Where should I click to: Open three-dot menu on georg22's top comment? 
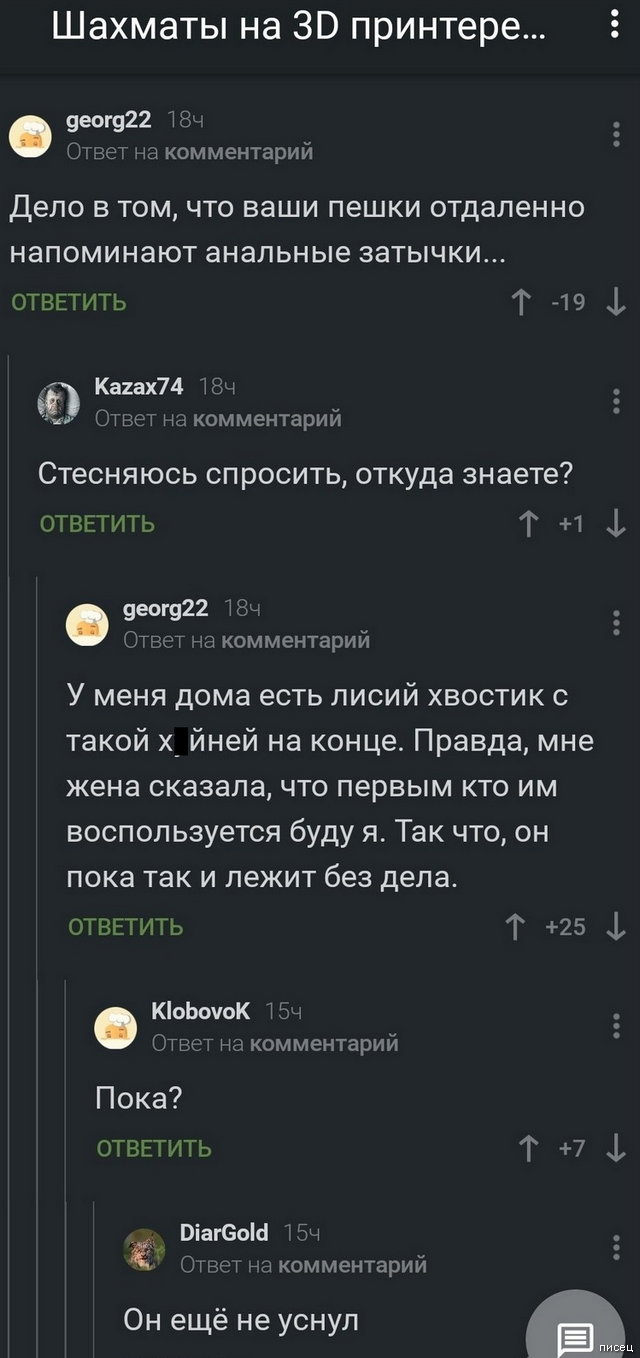point(616,134)
